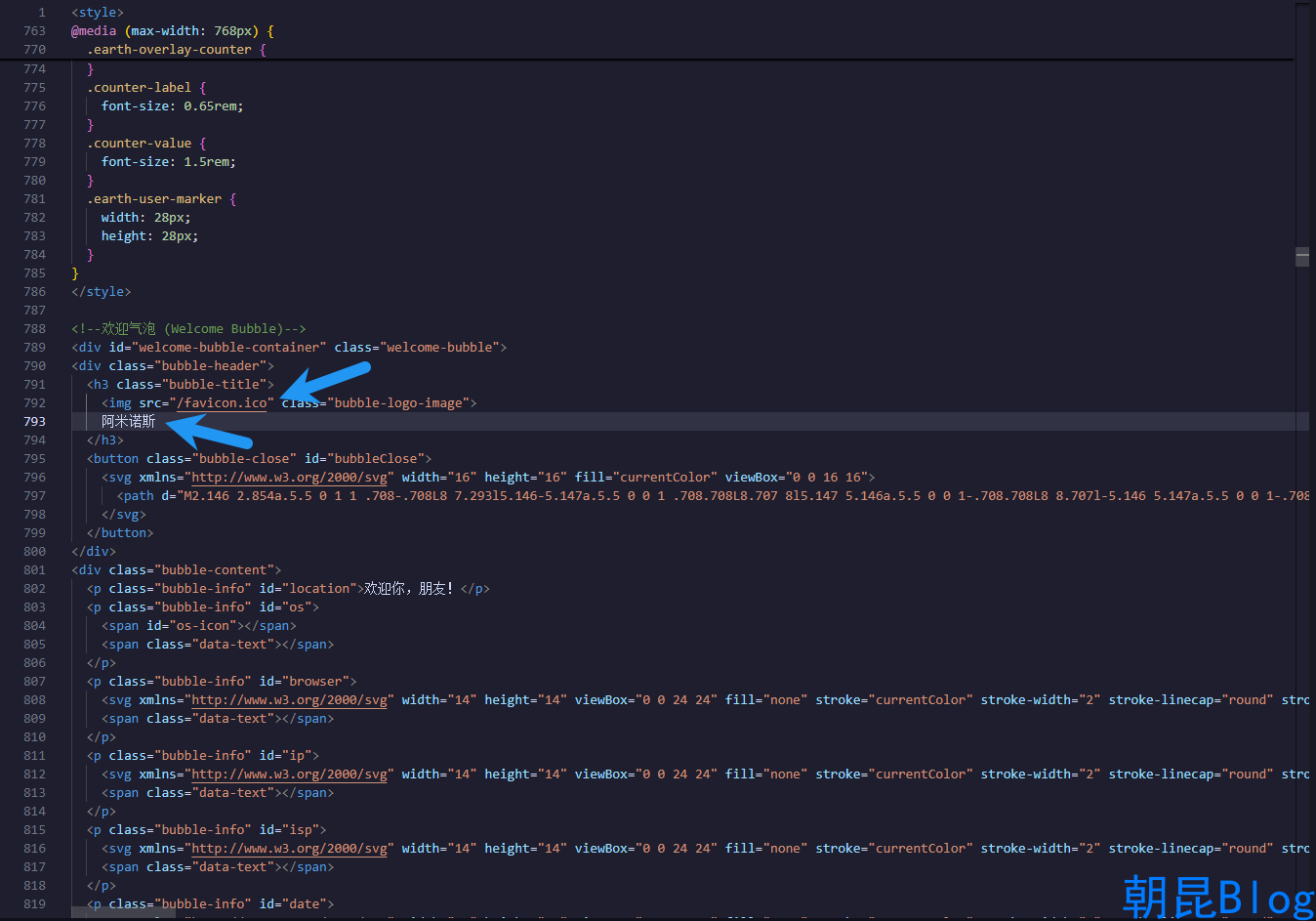The width and height of the screenshot is (1316, 921).
Task: Click the closing '</h3>' tag
Action: click(x=105, y=440)
